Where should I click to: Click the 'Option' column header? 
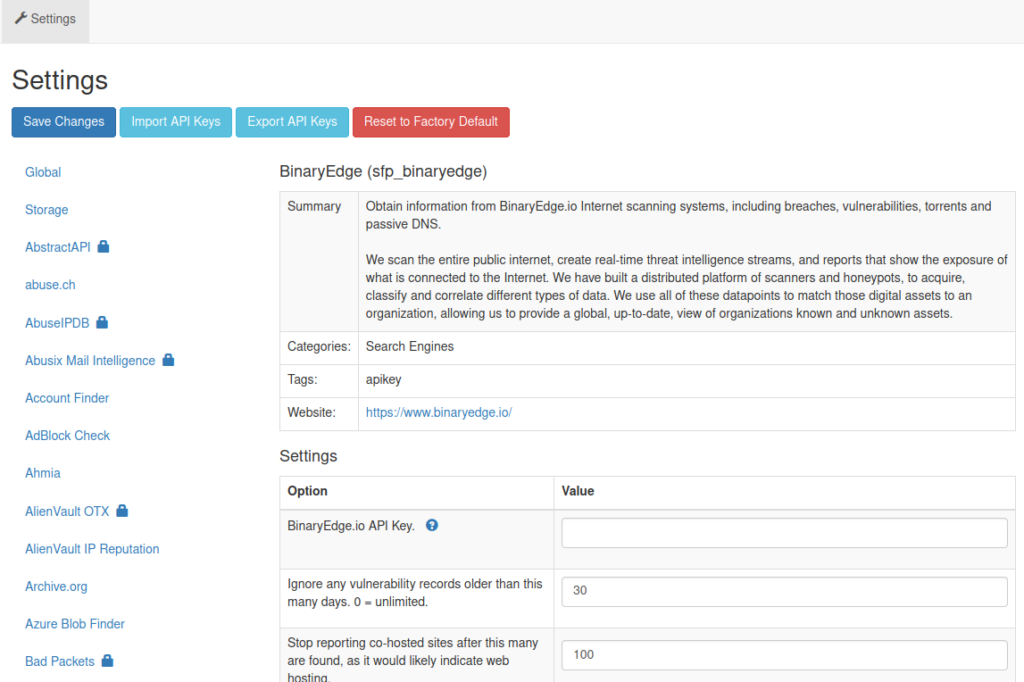click(x=307, y=491)
